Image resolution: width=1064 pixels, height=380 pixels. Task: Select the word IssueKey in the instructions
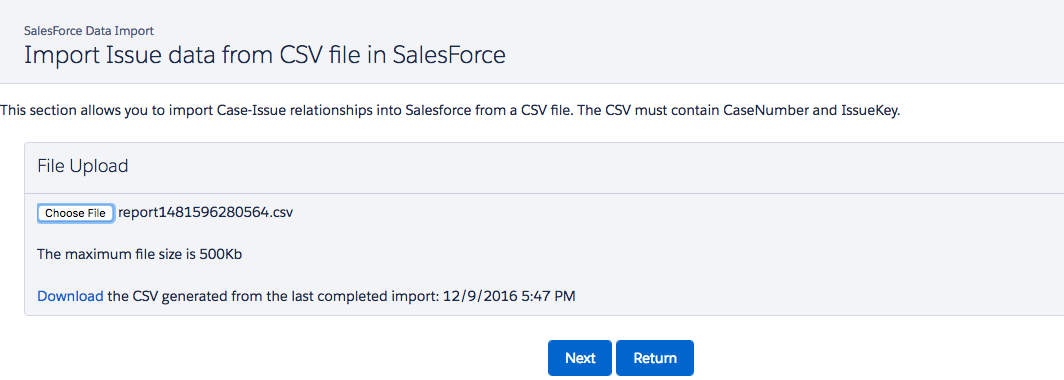click(875, 111)
